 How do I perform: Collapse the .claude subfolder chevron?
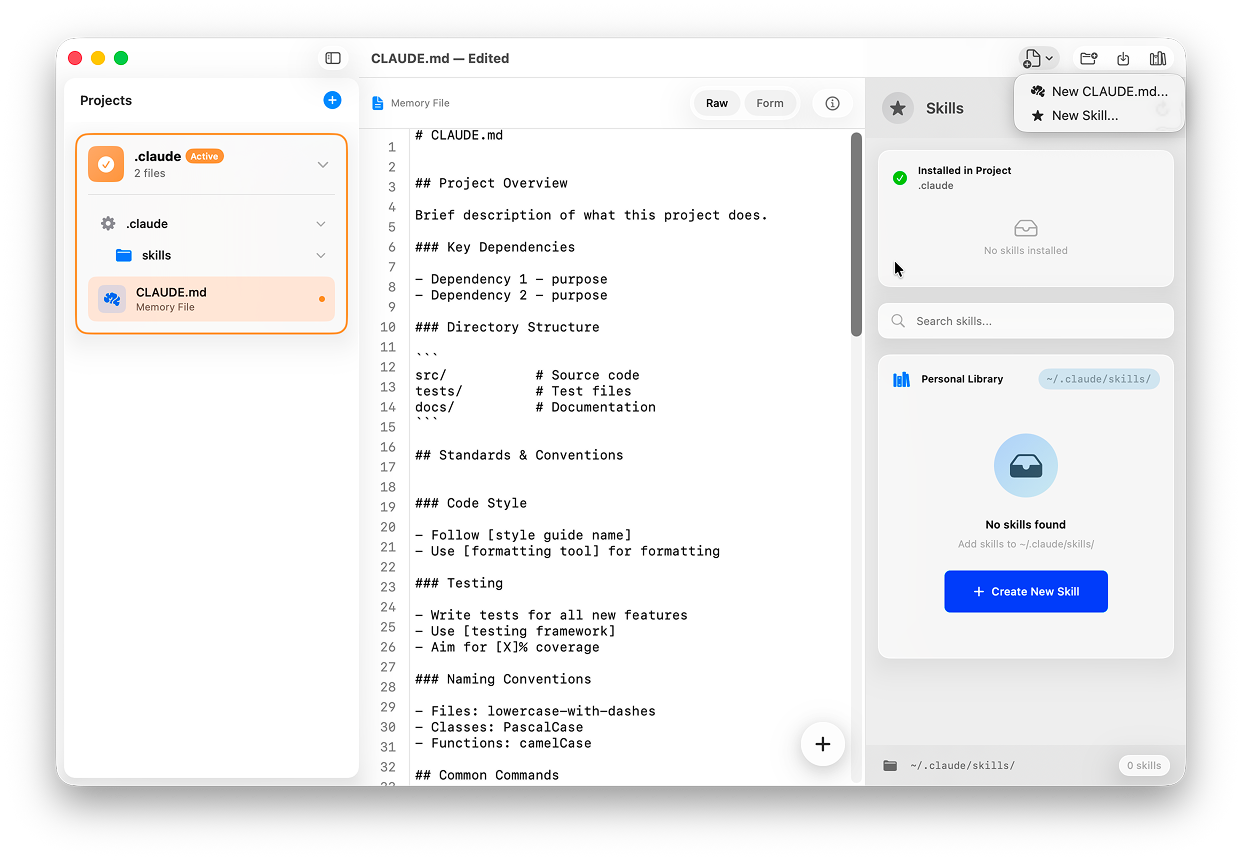[321, 223]
